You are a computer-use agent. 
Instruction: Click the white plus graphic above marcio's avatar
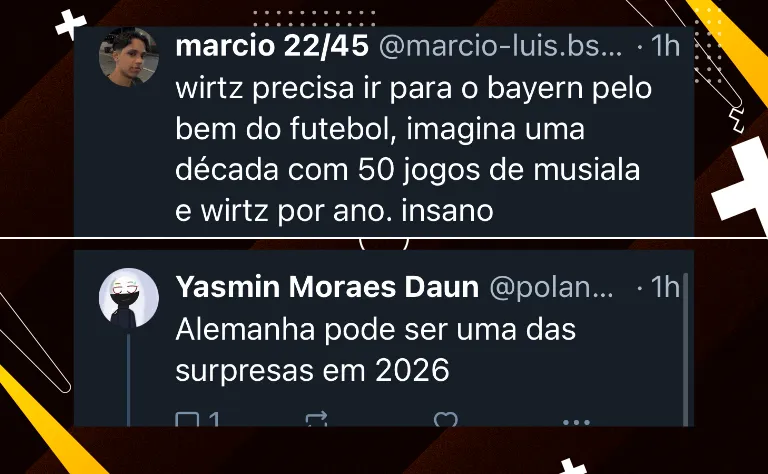(71, 24)
